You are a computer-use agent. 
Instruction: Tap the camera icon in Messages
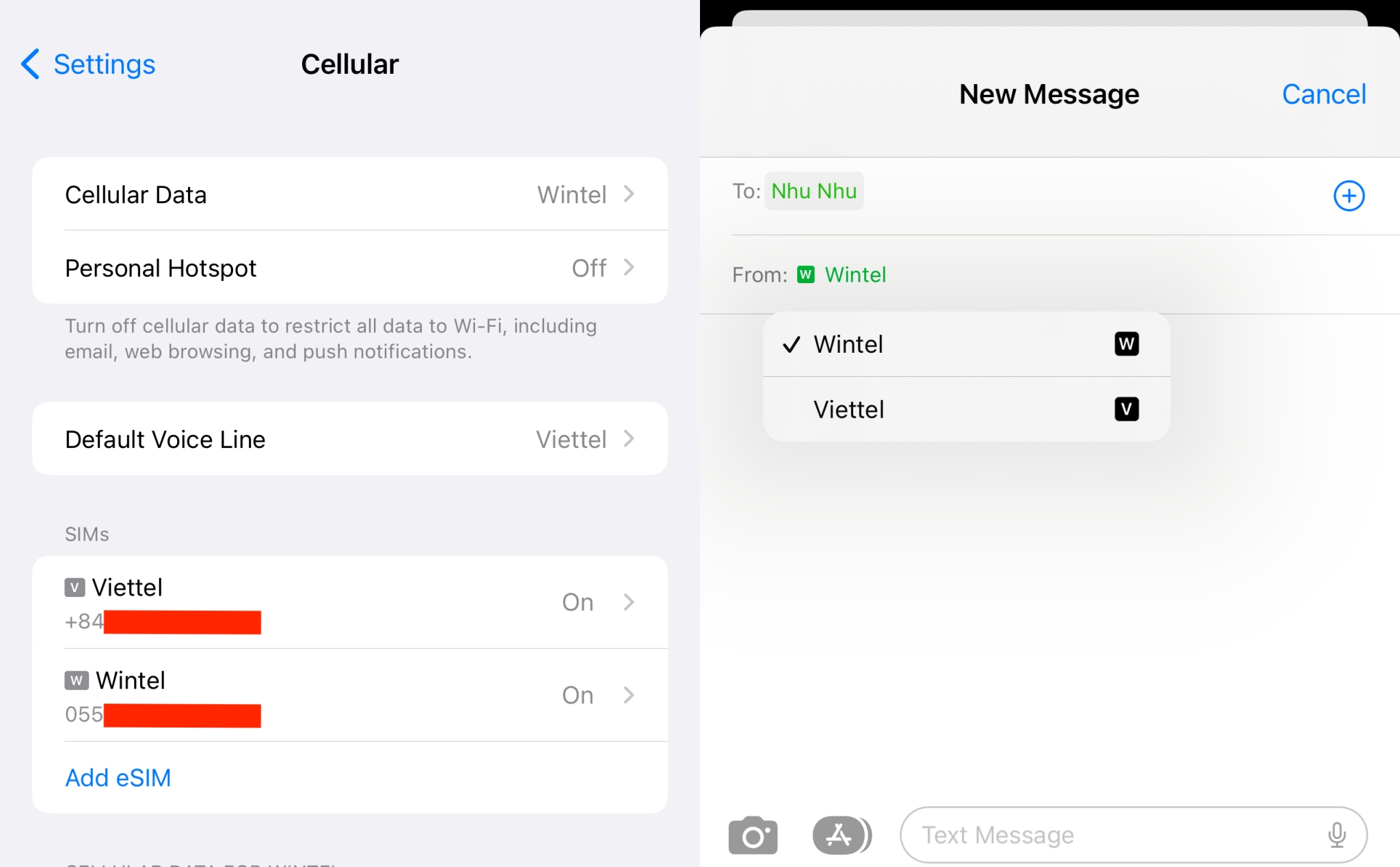pos(753,836)
